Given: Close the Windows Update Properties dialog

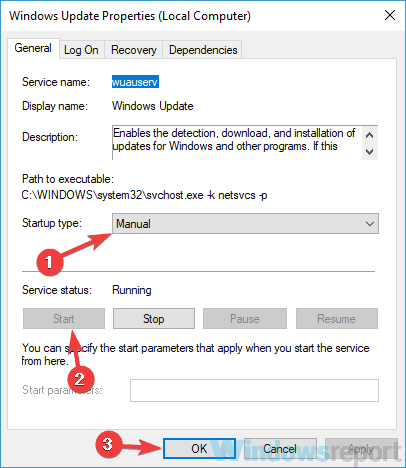Looking at the screenshot, I should tap(390, 15).
